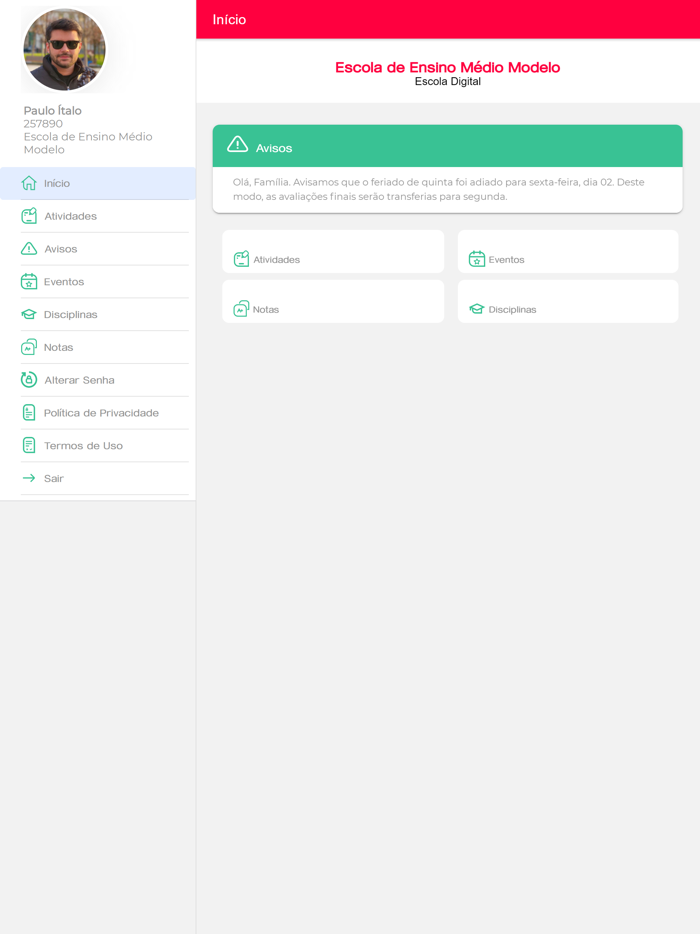This screenshot has height=934, width=700.
Task: Click Paulo Ítalo's profile photo
Action: click(x=65, y=50)
